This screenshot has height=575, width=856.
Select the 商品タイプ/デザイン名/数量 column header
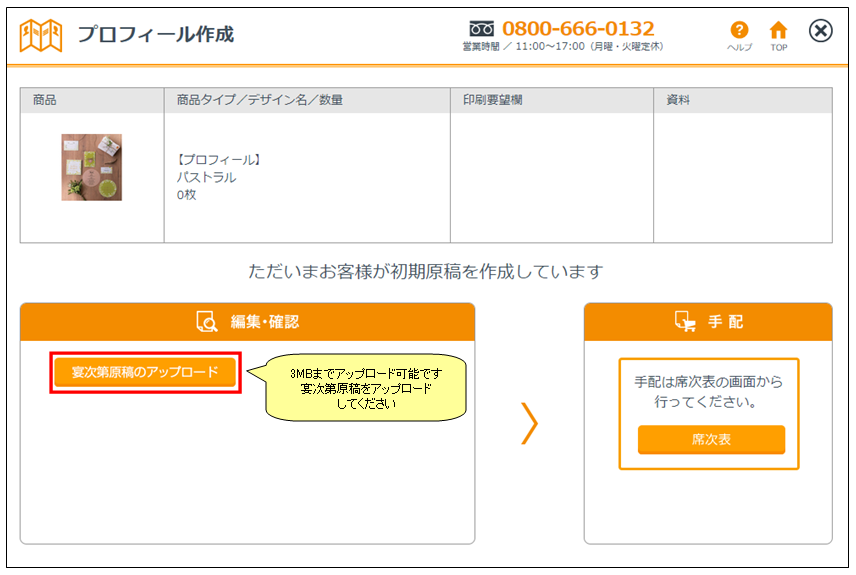[259, 100]
